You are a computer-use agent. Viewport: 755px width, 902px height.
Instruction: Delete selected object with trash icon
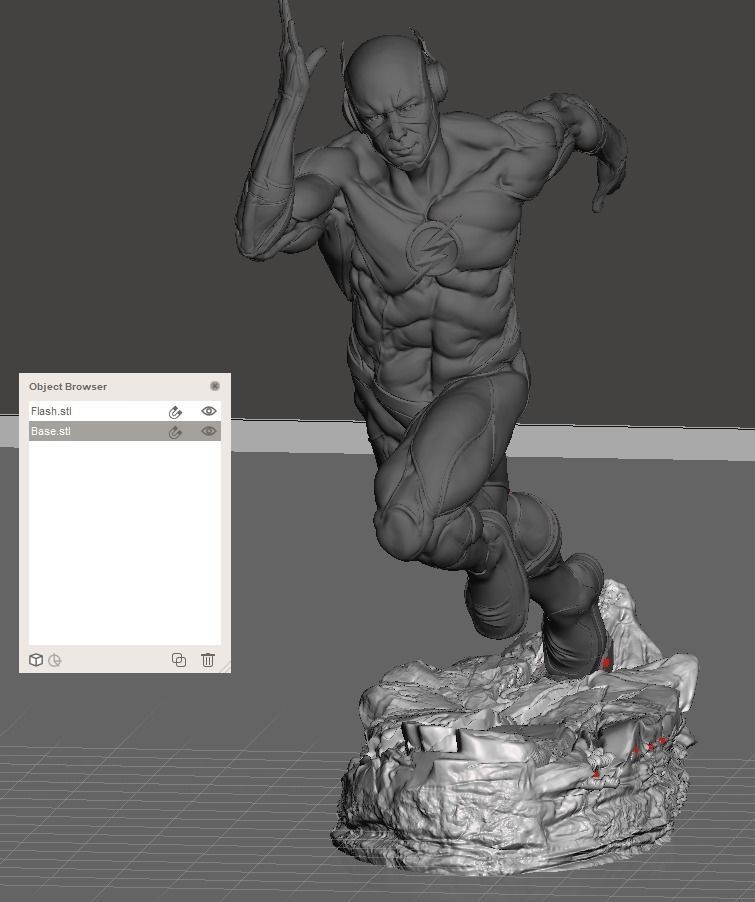[208, 660]
